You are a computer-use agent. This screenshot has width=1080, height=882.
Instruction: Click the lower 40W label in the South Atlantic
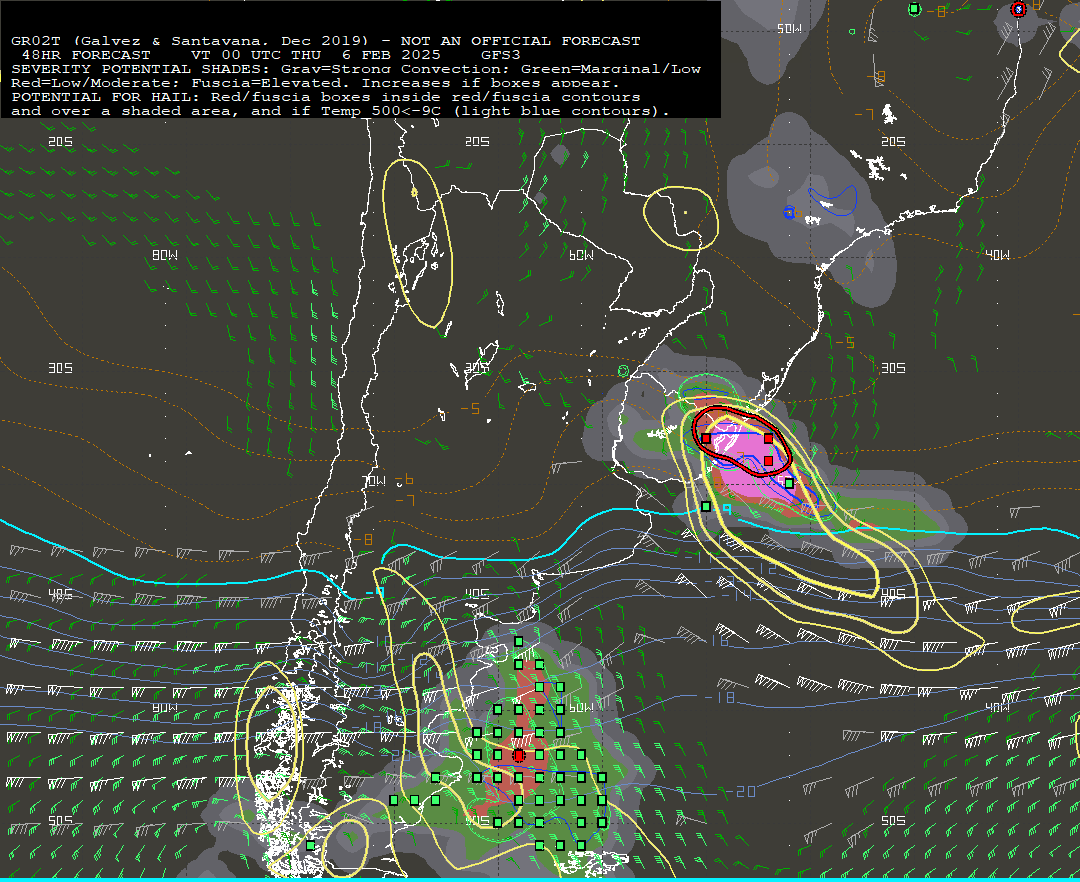coord(997,708)
